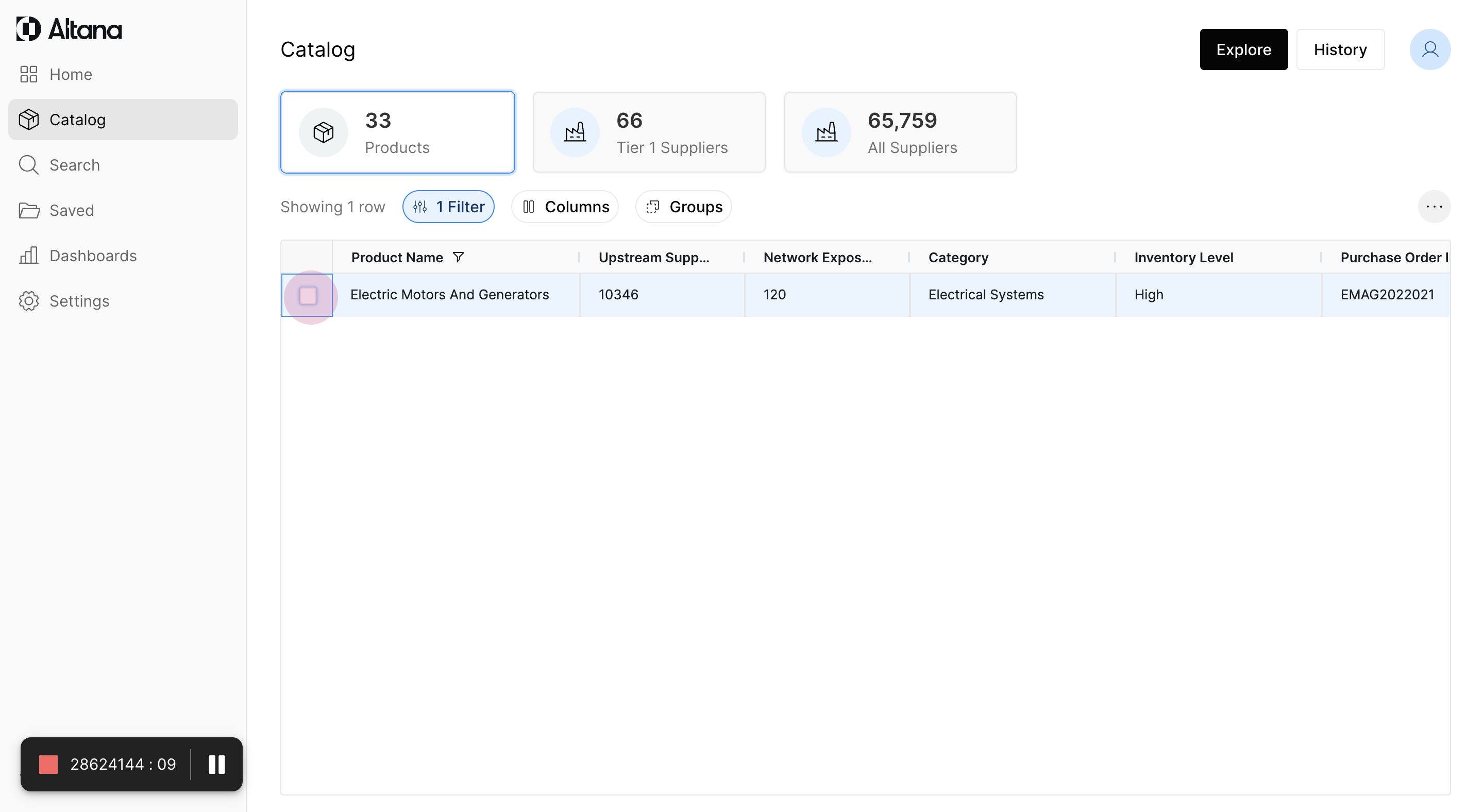Pause the screen recording
Viewport: 1484px width, 812px height.
(x=216, y=764)
